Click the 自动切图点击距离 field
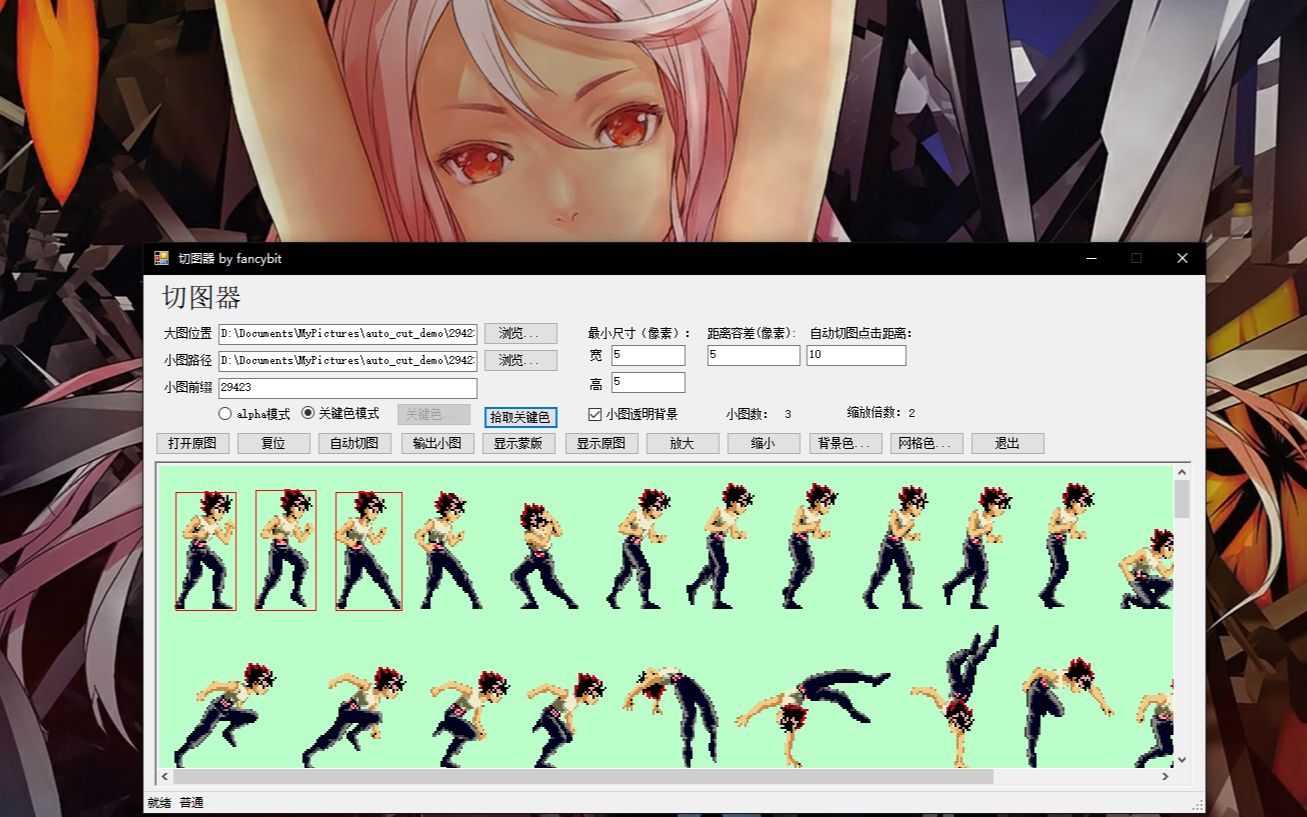This screenshot has height=817, width=1307. click(857, 355)
